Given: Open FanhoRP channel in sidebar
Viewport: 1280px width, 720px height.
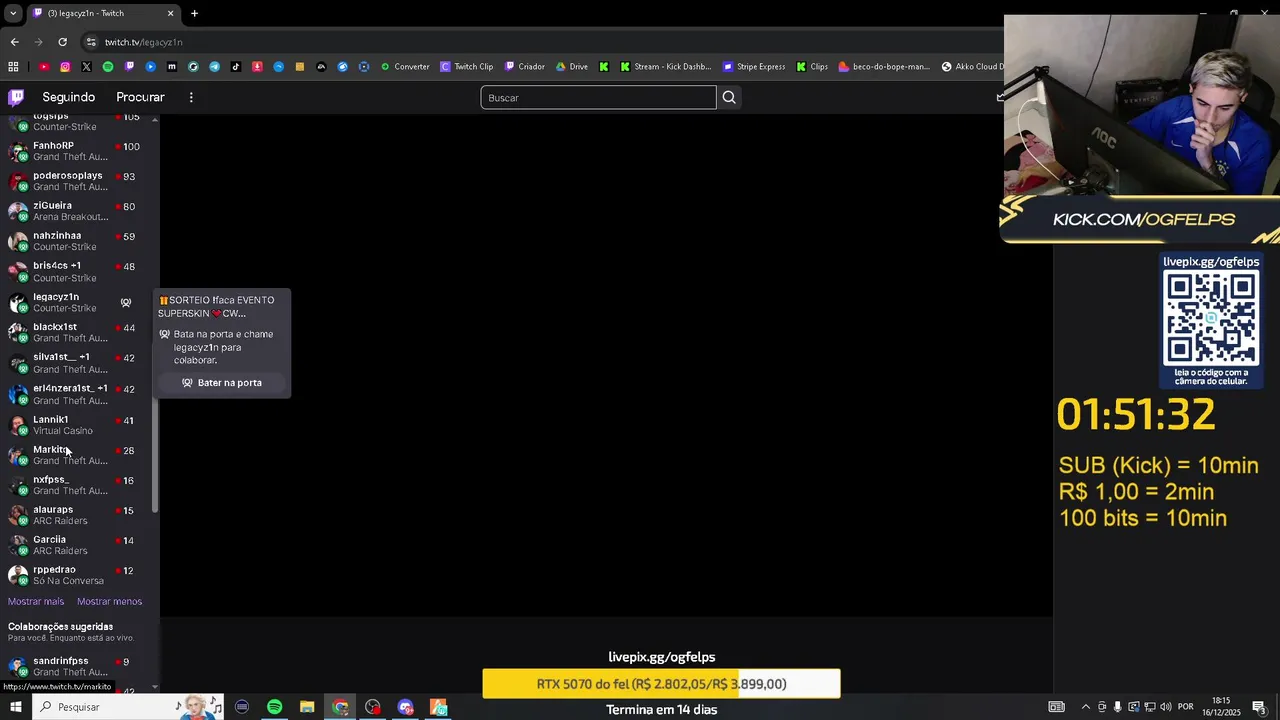Looking at the screenshot, I should (78, 151).
